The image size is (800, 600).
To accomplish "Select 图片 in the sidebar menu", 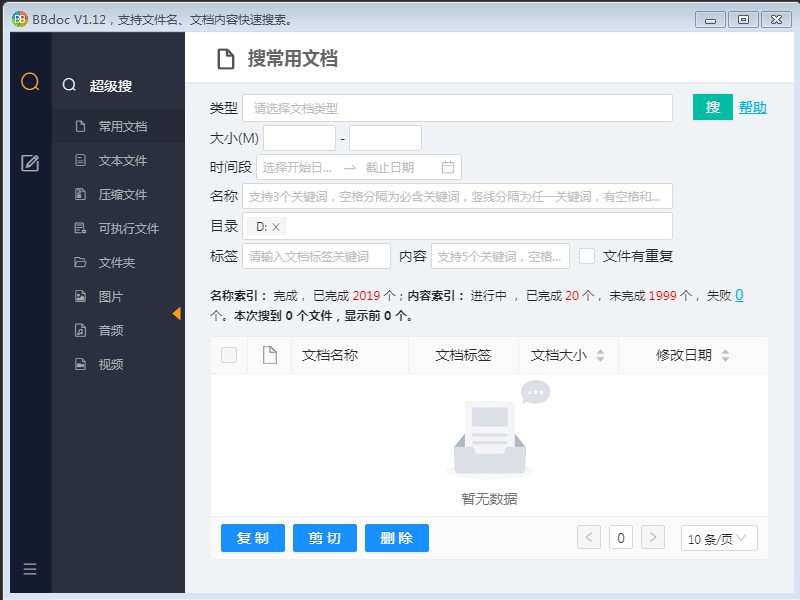I will pyautogui.click(x=118, y=296).
